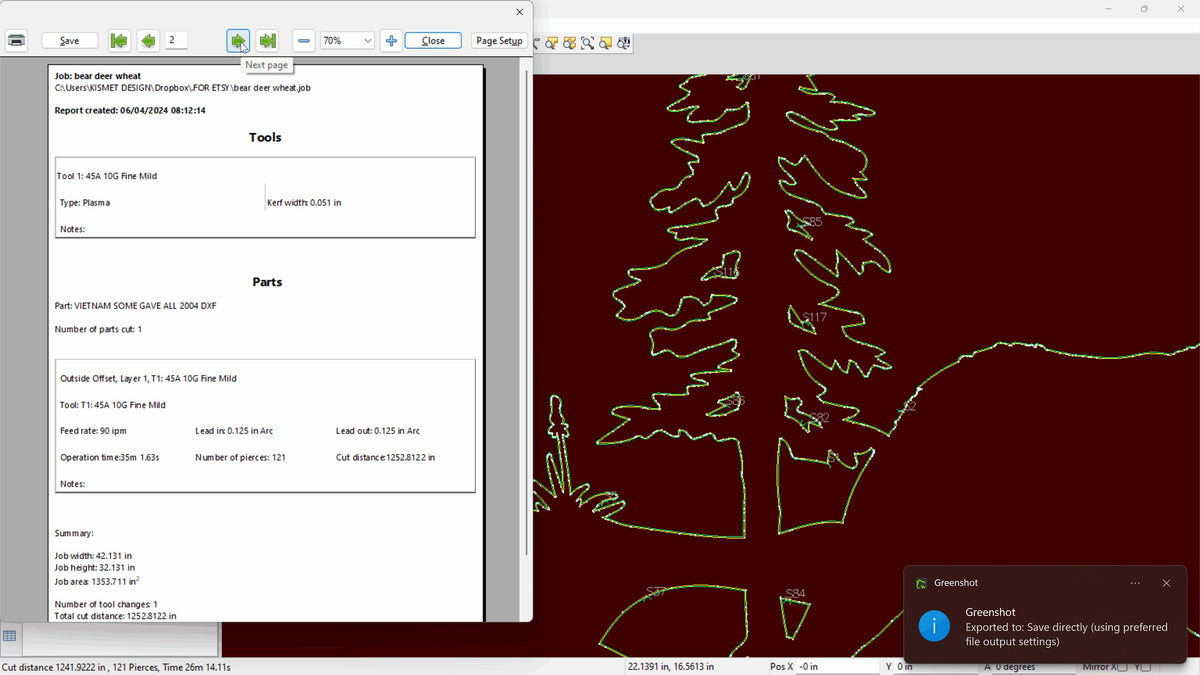
Task: Toggle the Mirror Y checkbox
Action: (1146, 667)
